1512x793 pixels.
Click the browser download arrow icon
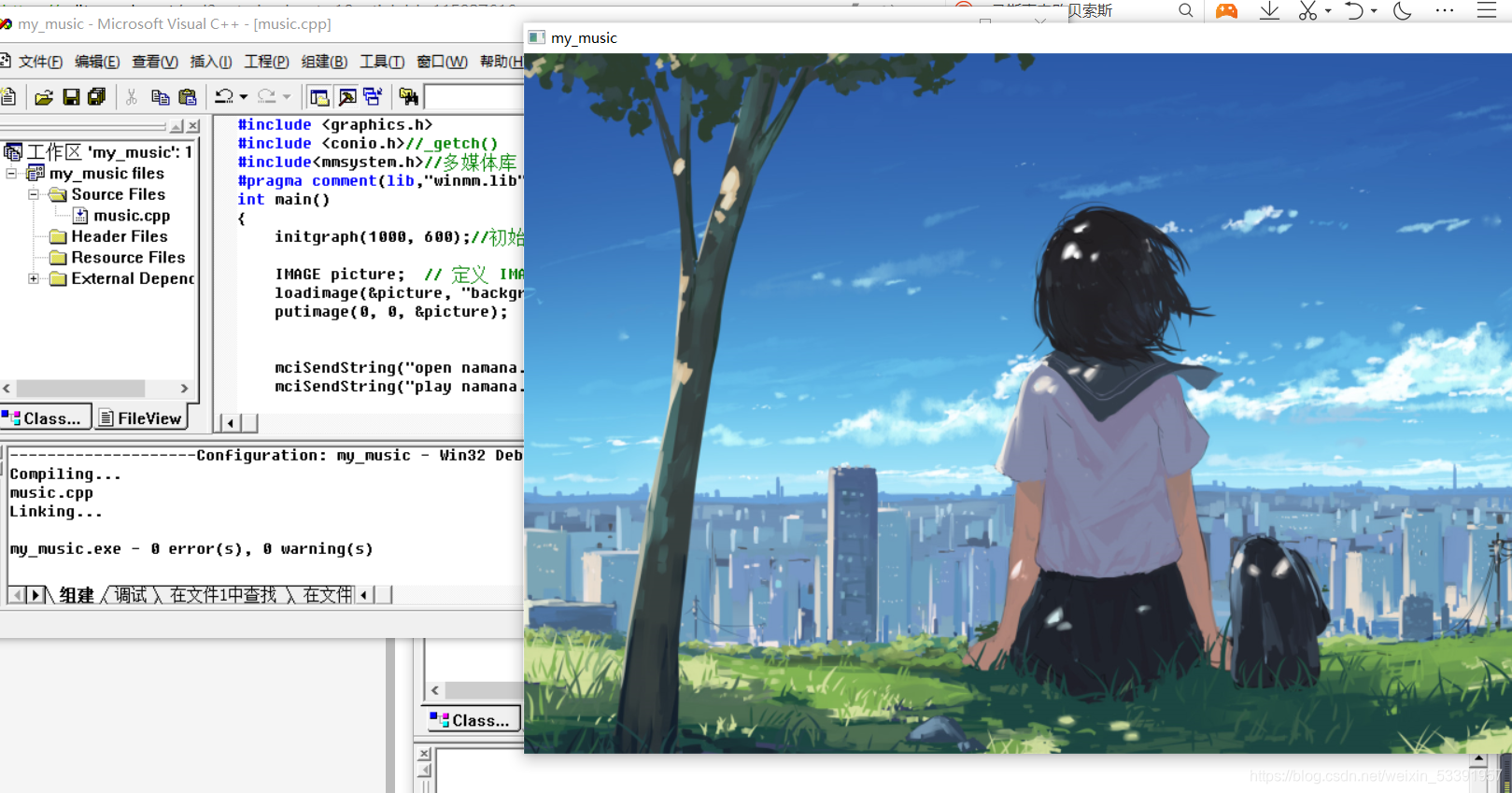tap(1269, 11)
